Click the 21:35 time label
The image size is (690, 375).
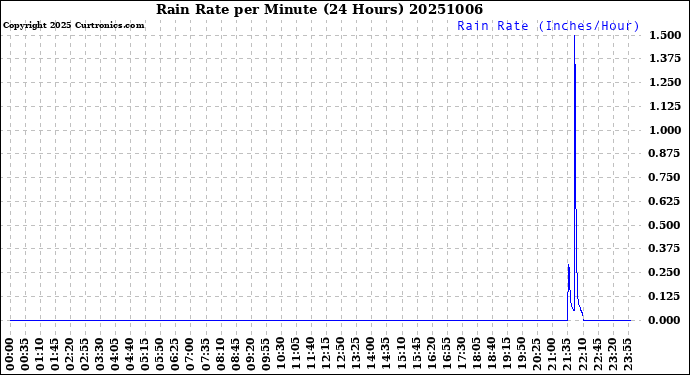567,355
